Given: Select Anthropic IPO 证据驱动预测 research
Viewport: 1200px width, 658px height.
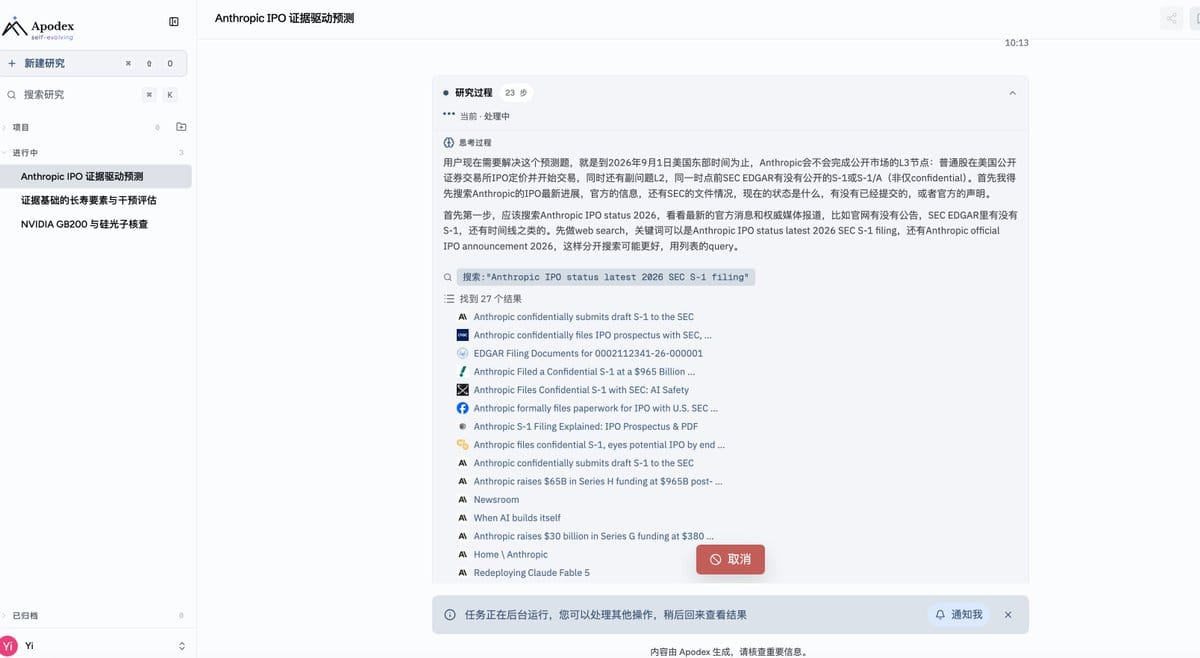Looking at the screenshot, I should point(96,176).
